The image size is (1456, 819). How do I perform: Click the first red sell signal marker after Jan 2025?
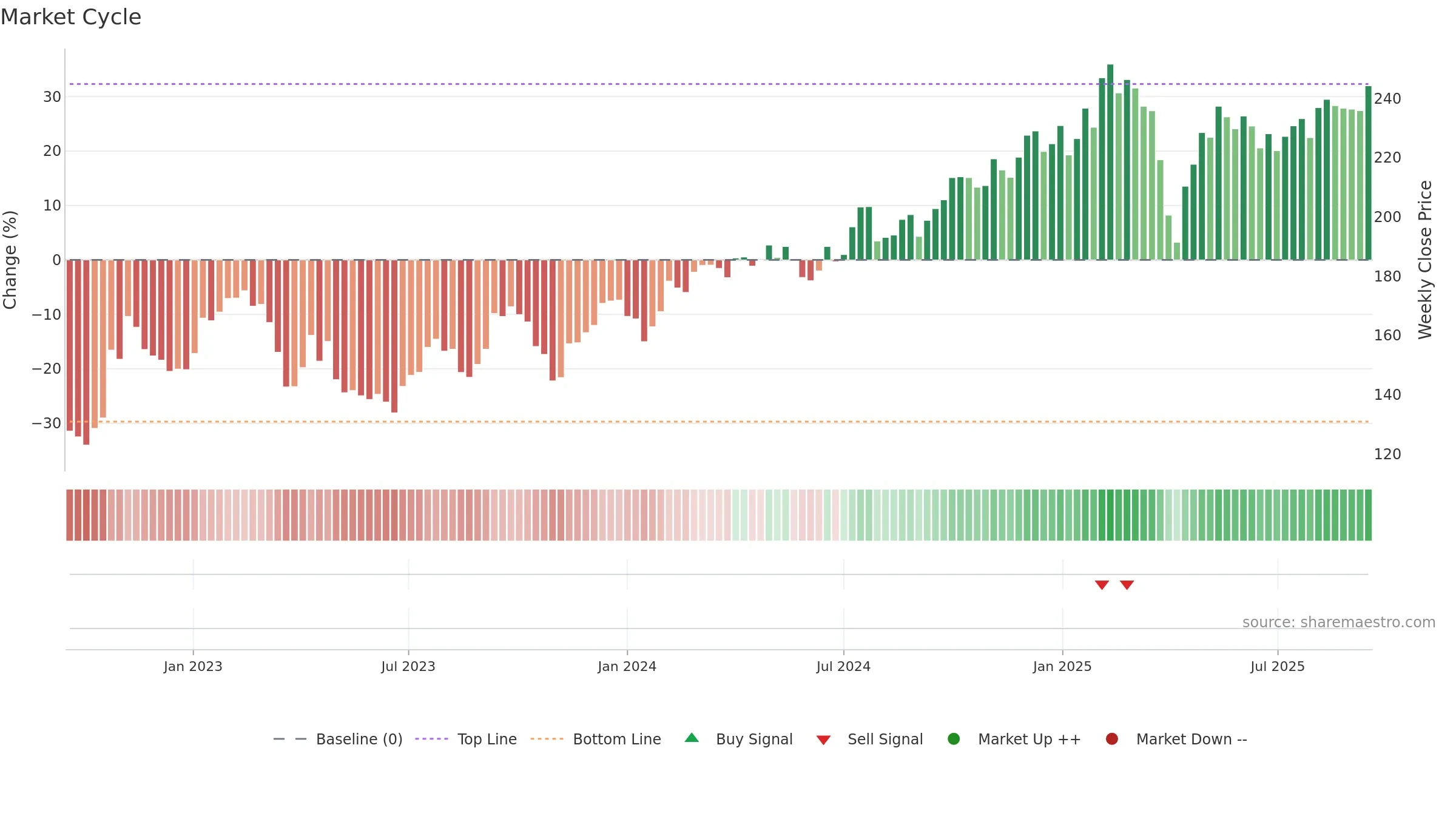(1102, 585)
